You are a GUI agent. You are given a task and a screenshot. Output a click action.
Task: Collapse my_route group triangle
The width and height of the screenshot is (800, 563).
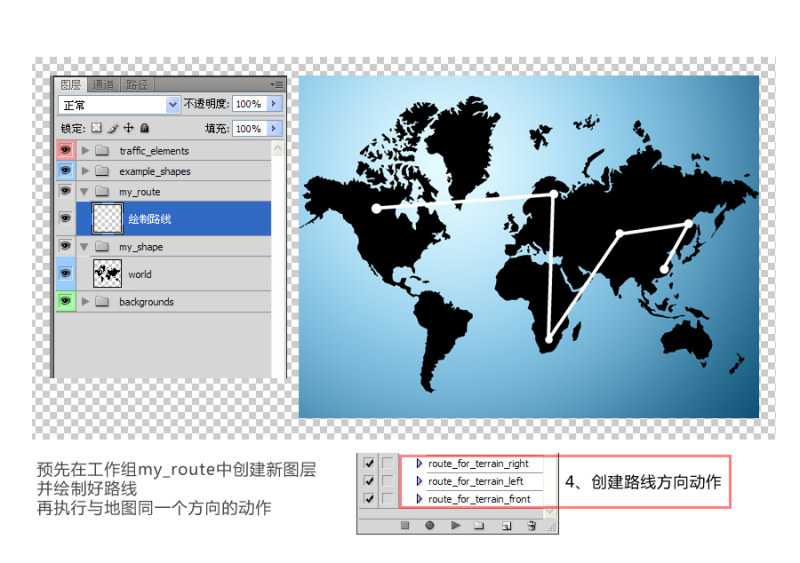tap(85, 191)
